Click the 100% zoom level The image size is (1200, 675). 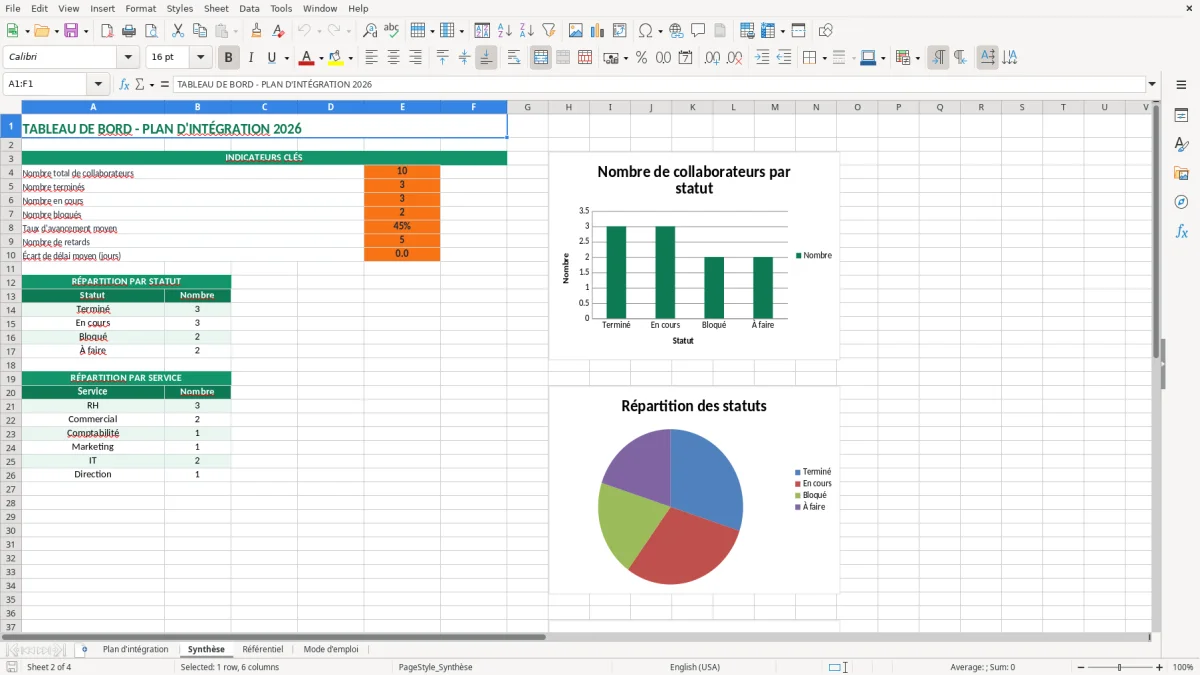coord(1183,667)
